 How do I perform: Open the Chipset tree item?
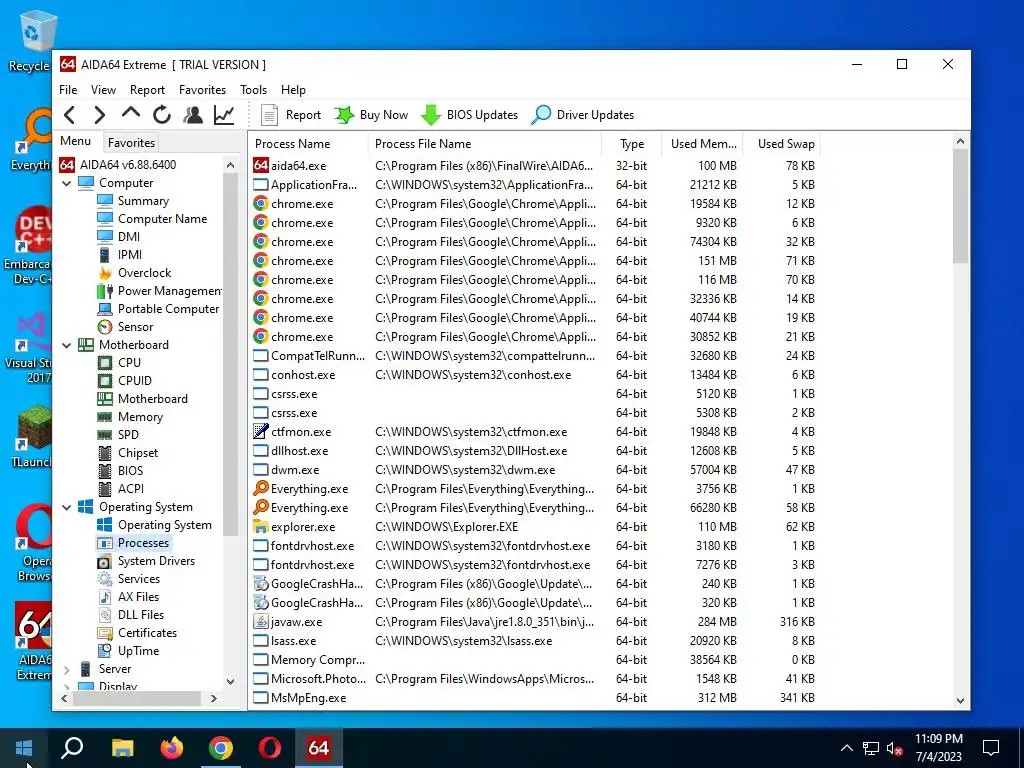[127, 453]
